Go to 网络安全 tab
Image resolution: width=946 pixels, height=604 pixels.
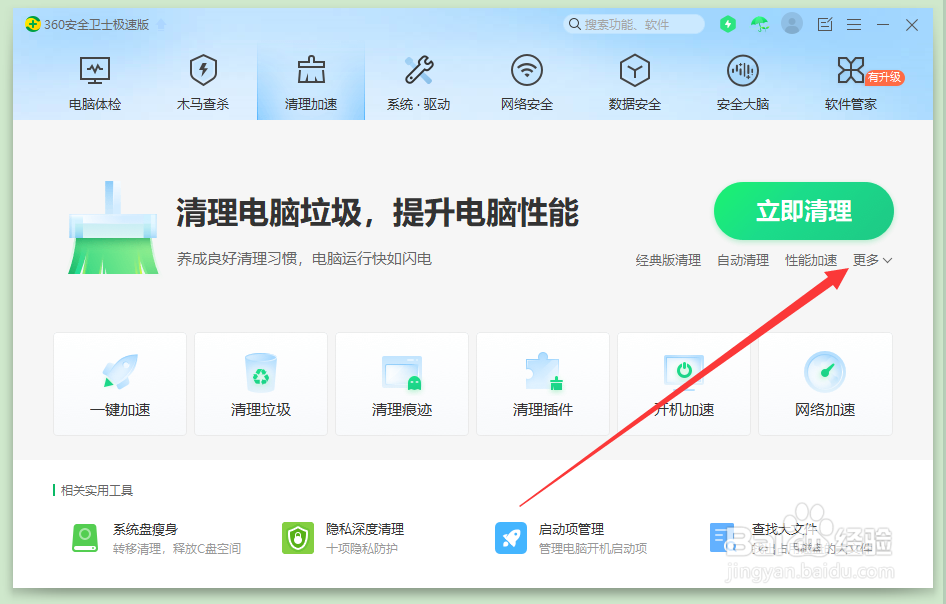coord(527,84)
